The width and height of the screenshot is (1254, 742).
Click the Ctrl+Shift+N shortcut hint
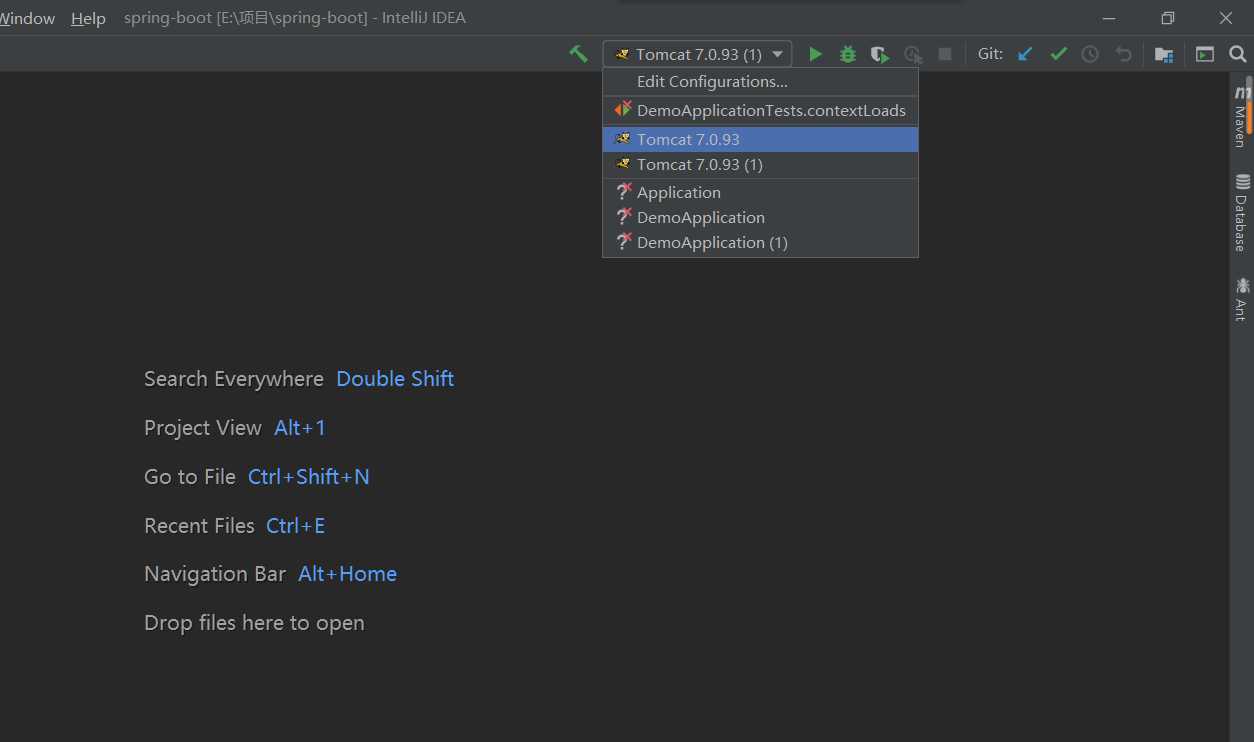coord(309,477)
